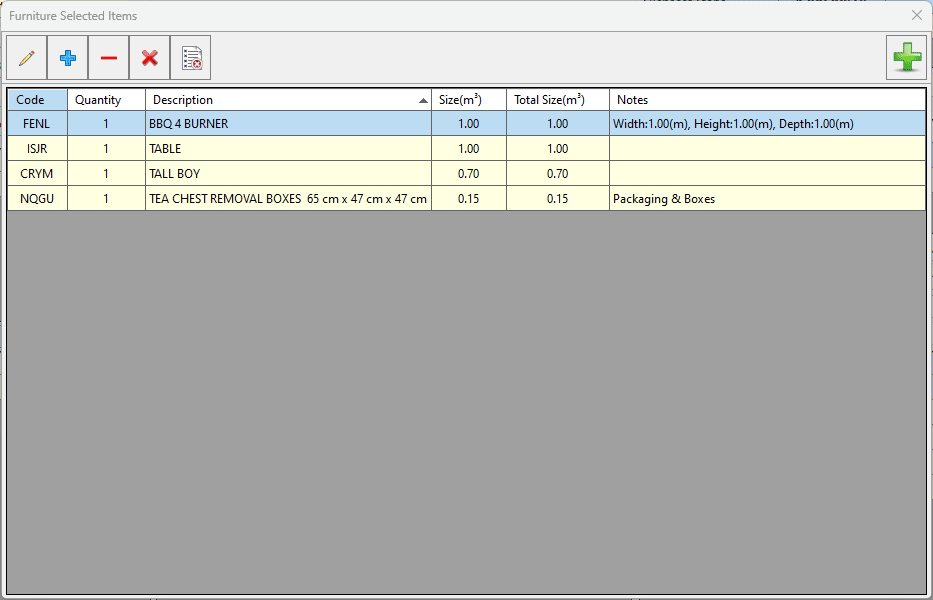Click the pencil edit icon

[27, 58]
